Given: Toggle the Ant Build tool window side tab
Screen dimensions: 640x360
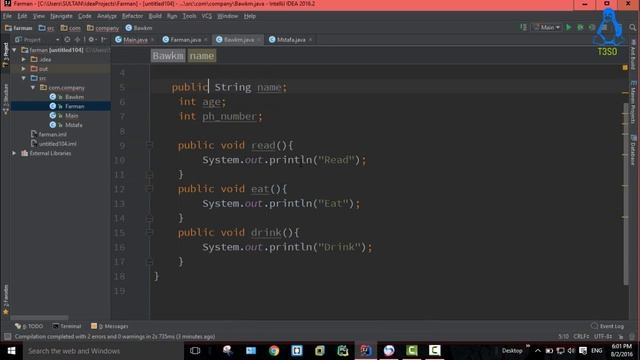Looking at the screenshot, I should pos(633,55).
